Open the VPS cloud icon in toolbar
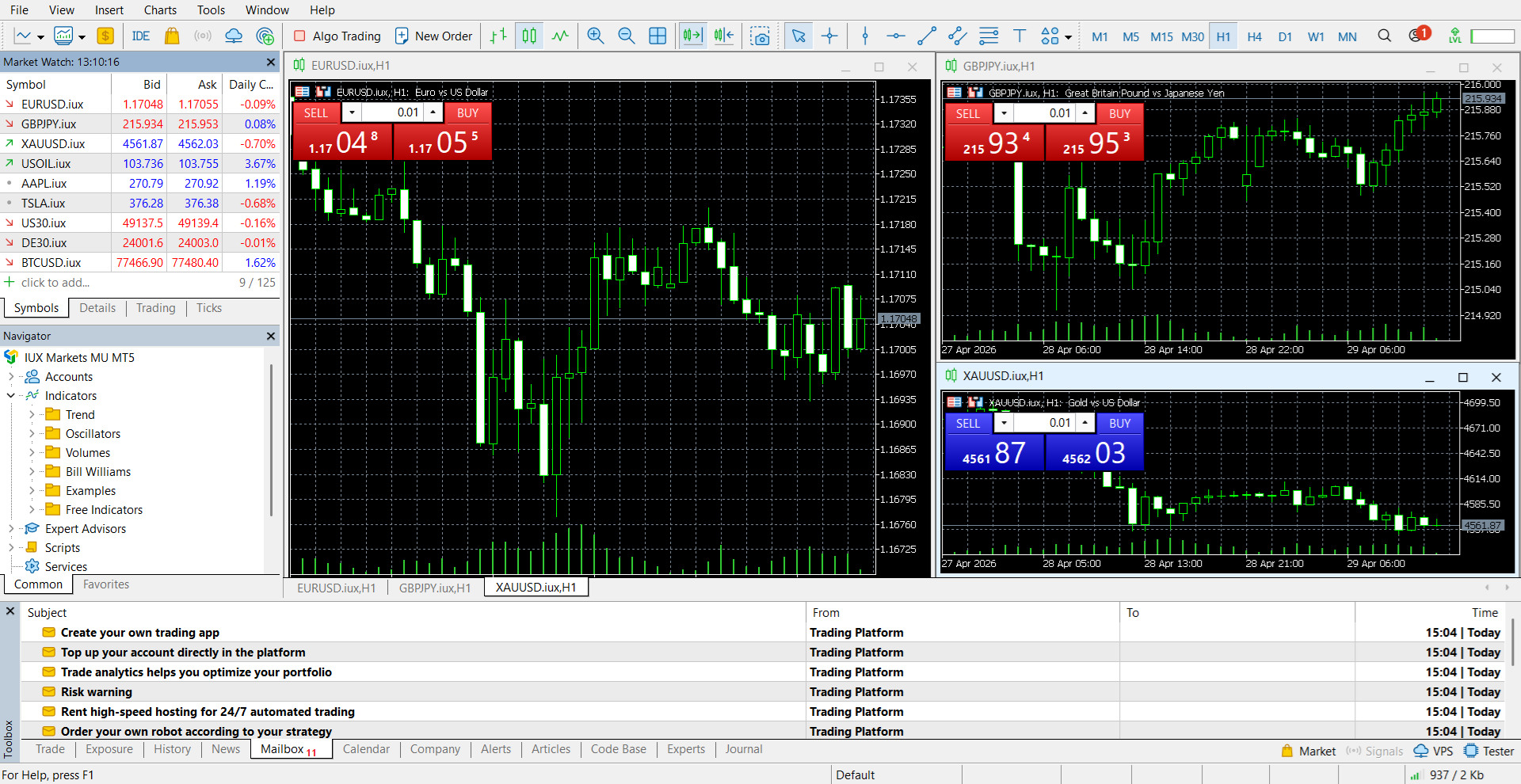Viewport: 1521px width, 784px height. click(x=234, y=36)
